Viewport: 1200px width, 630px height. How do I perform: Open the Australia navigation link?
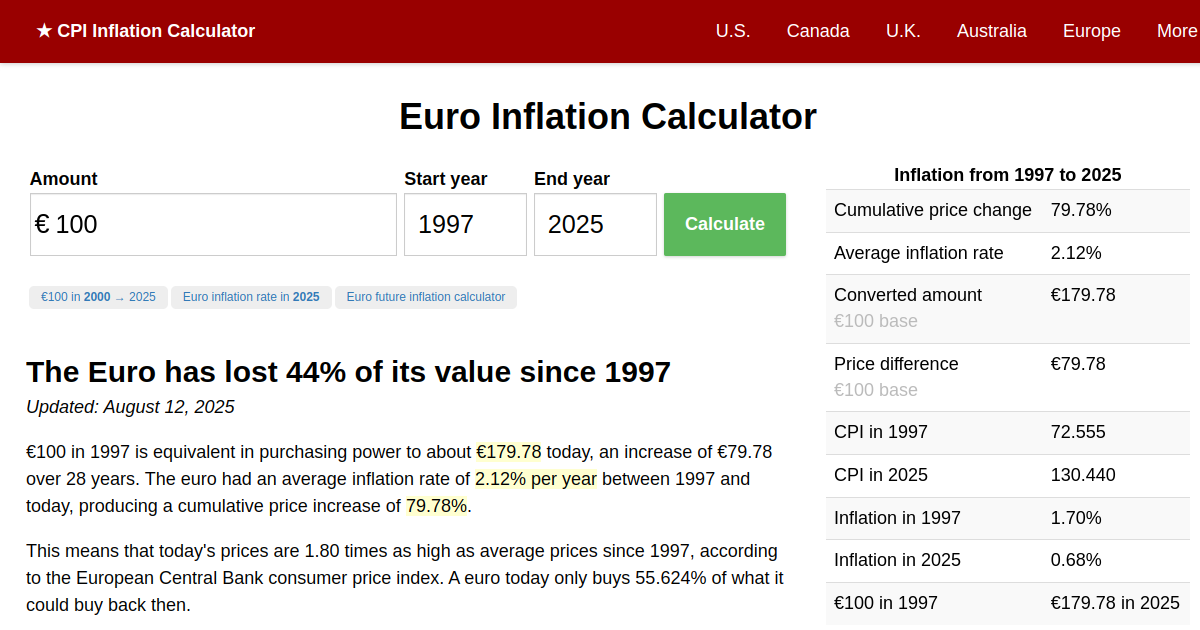tap(991, 31)
